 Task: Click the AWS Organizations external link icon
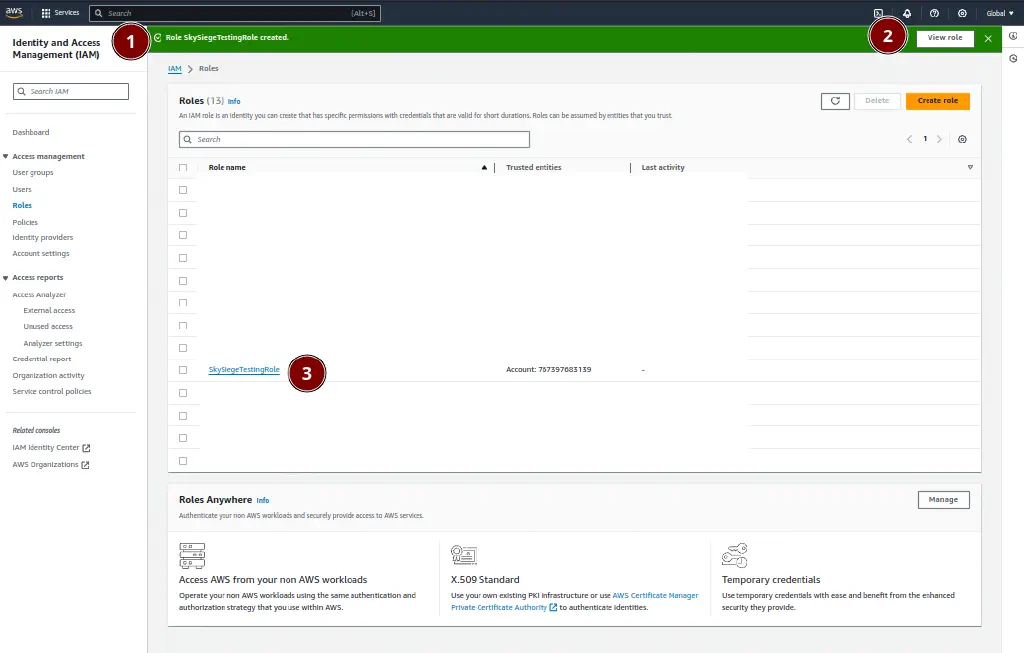click(x=85, y=465)
